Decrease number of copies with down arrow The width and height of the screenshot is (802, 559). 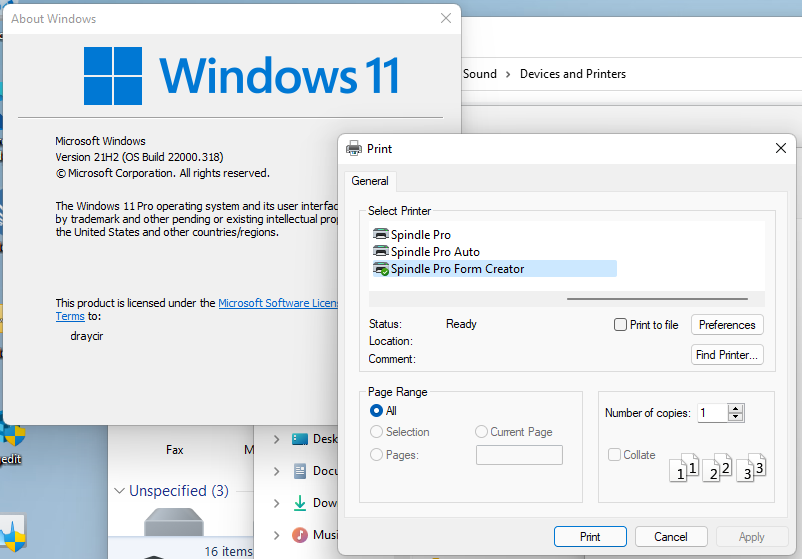pos(736,417)
